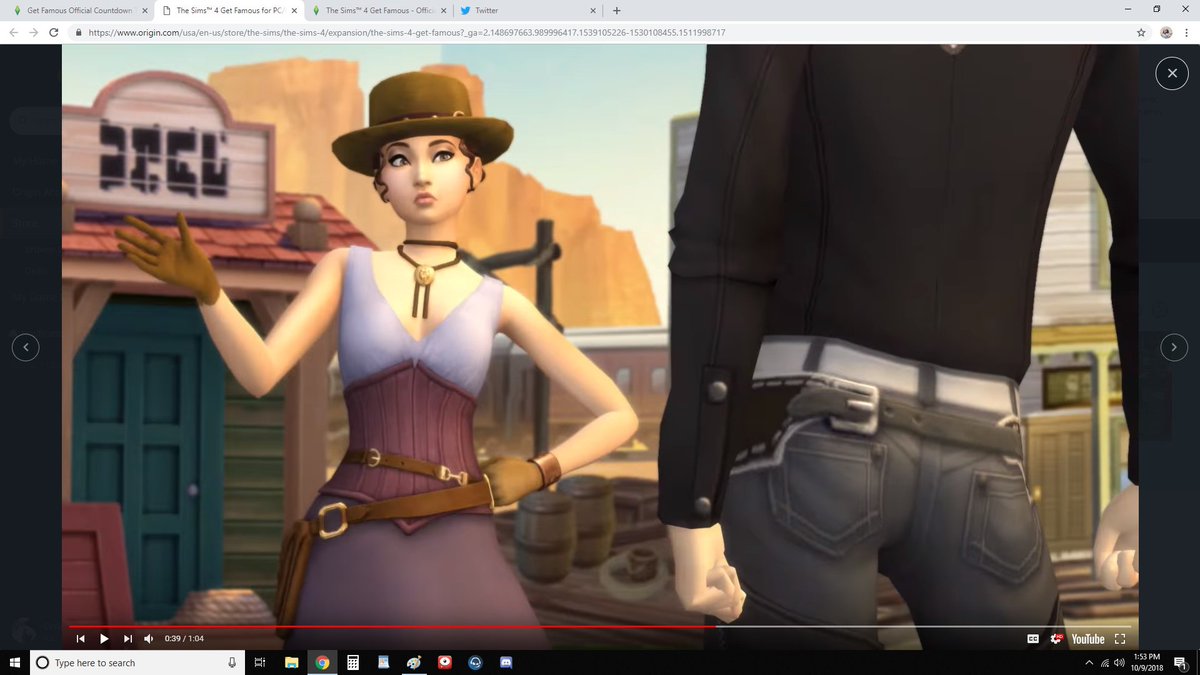Viewport: 1200px width, 675px height.
Task: Close the Get Famous Official Countdown tab
Action: pos(144,10)
